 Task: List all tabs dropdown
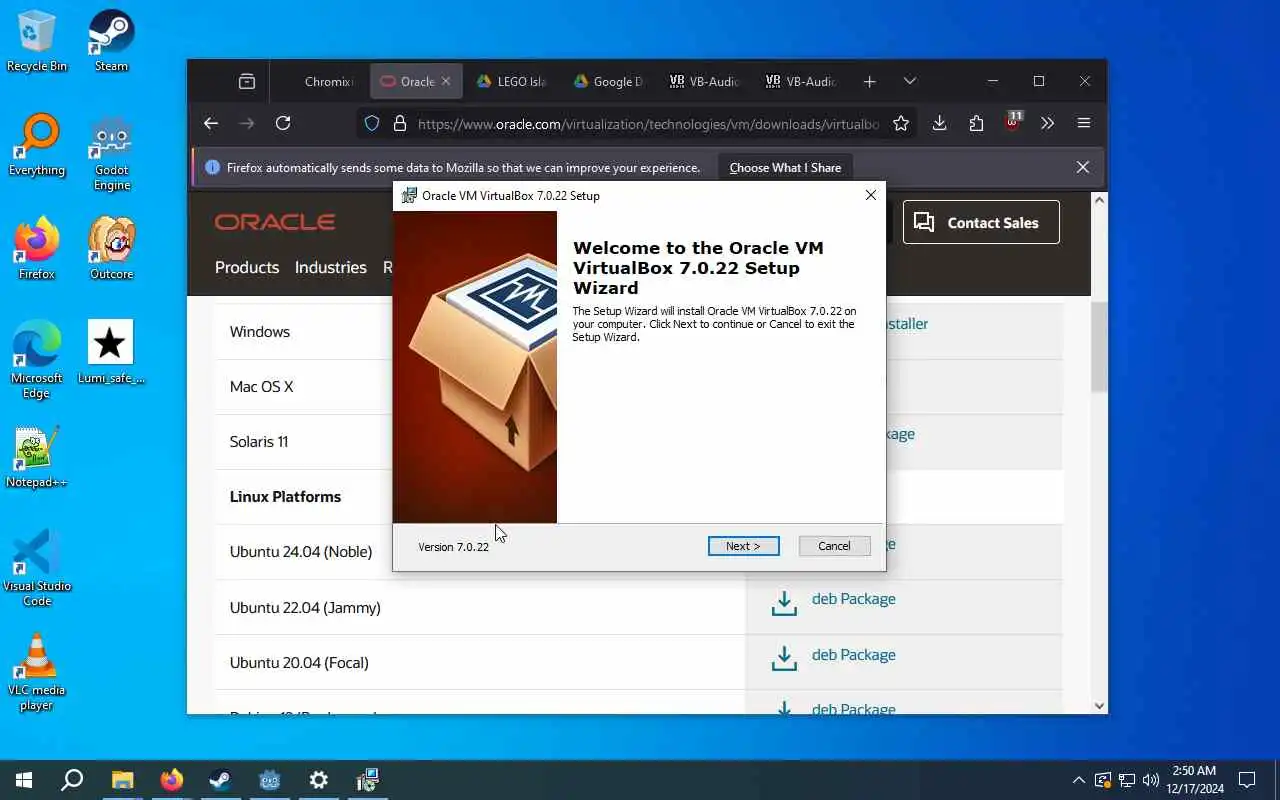(909, 81)
